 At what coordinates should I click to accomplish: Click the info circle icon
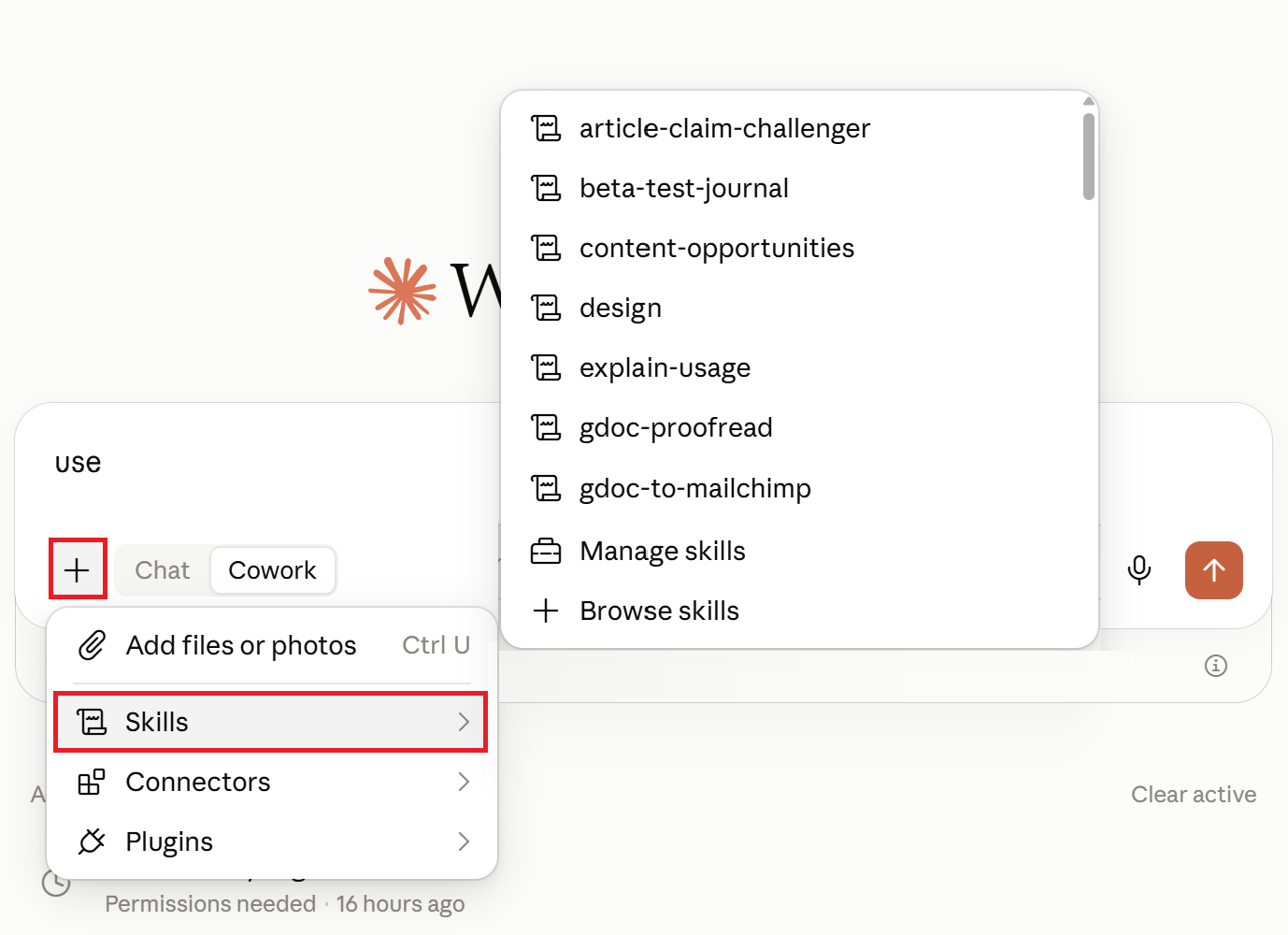click(1215, 666)
